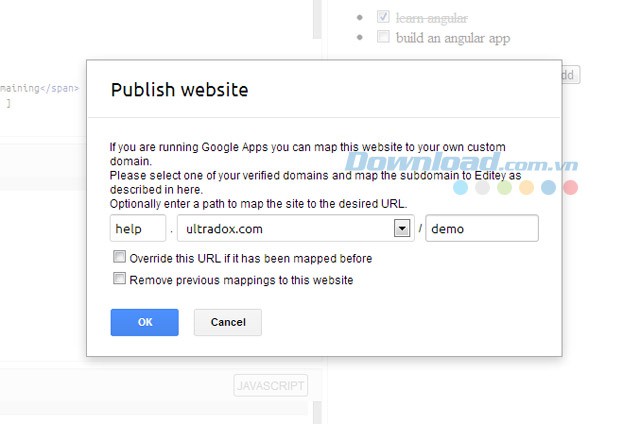Check Remove previous mappings option
Image resolution: width=640 pixels, height=424 pixels.
pyautogui.click(x=120, y=280)
